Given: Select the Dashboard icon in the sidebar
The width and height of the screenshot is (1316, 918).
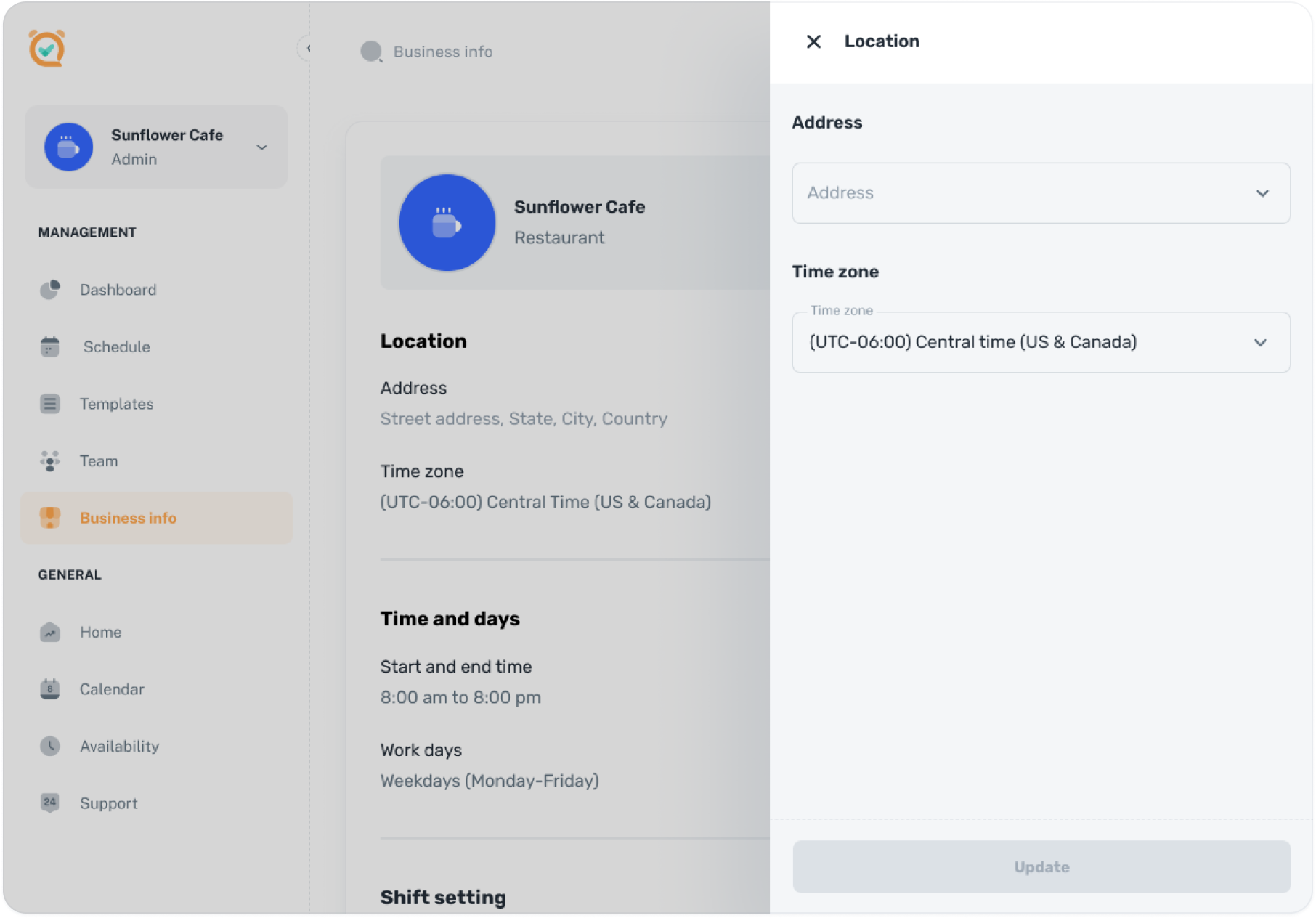Looking at the screenshot, I should point(49,289).
